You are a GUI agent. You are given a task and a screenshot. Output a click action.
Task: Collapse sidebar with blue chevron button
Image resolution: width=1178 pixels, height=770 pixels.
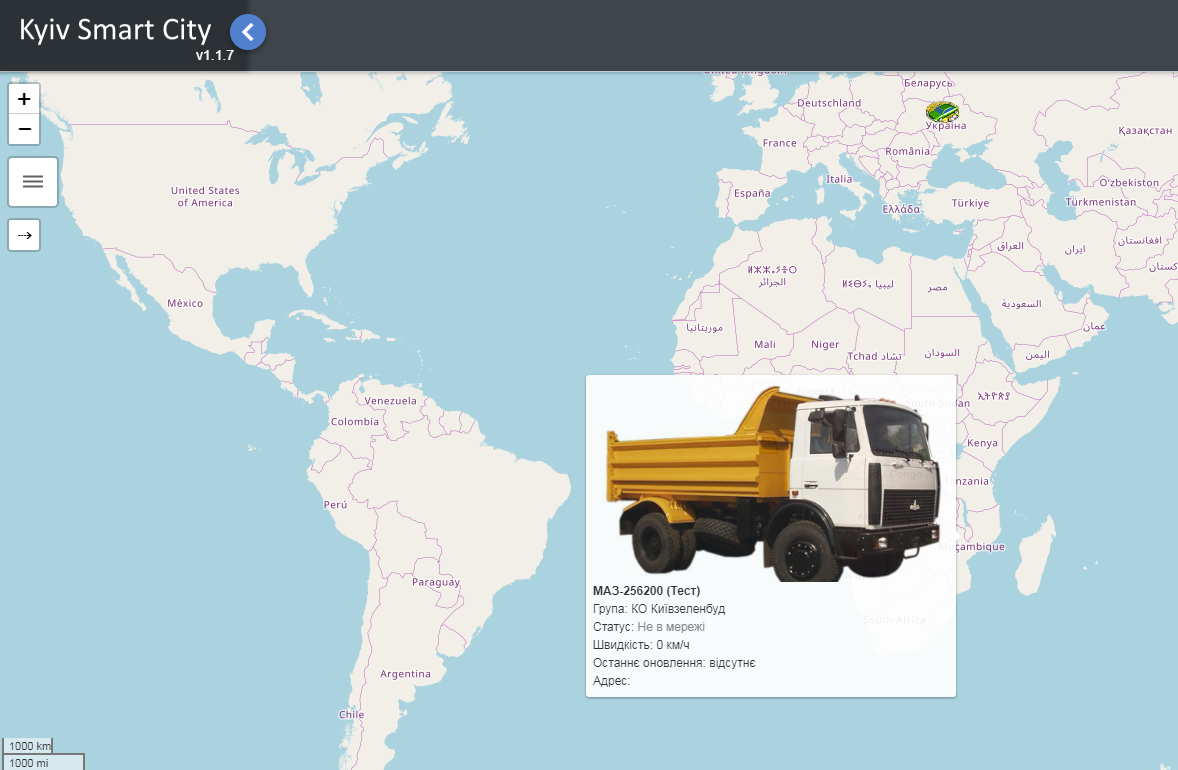click(x=248, y=32)
